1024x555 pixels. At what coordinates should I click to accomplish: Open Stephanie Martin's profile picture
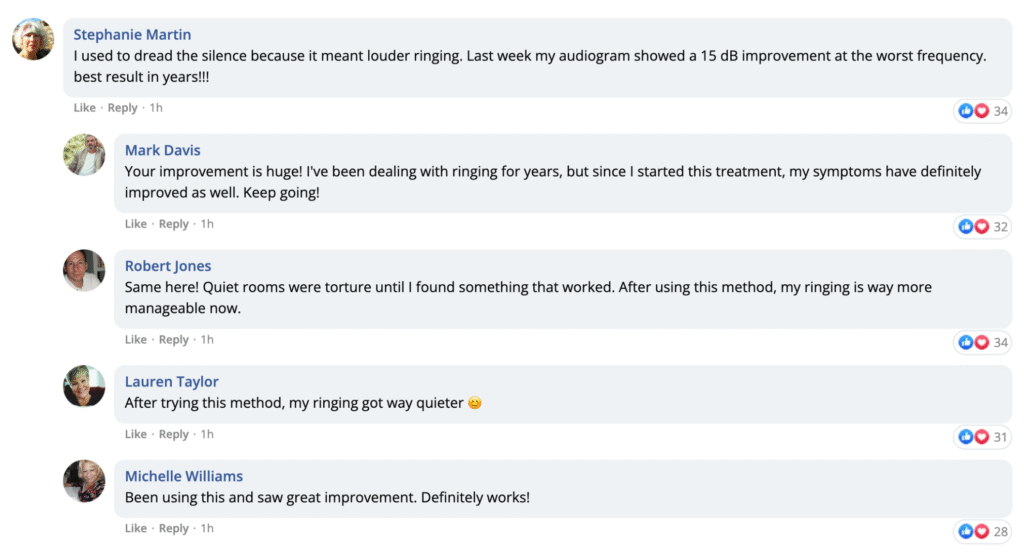pyautogui.click(x=33, y=39)
